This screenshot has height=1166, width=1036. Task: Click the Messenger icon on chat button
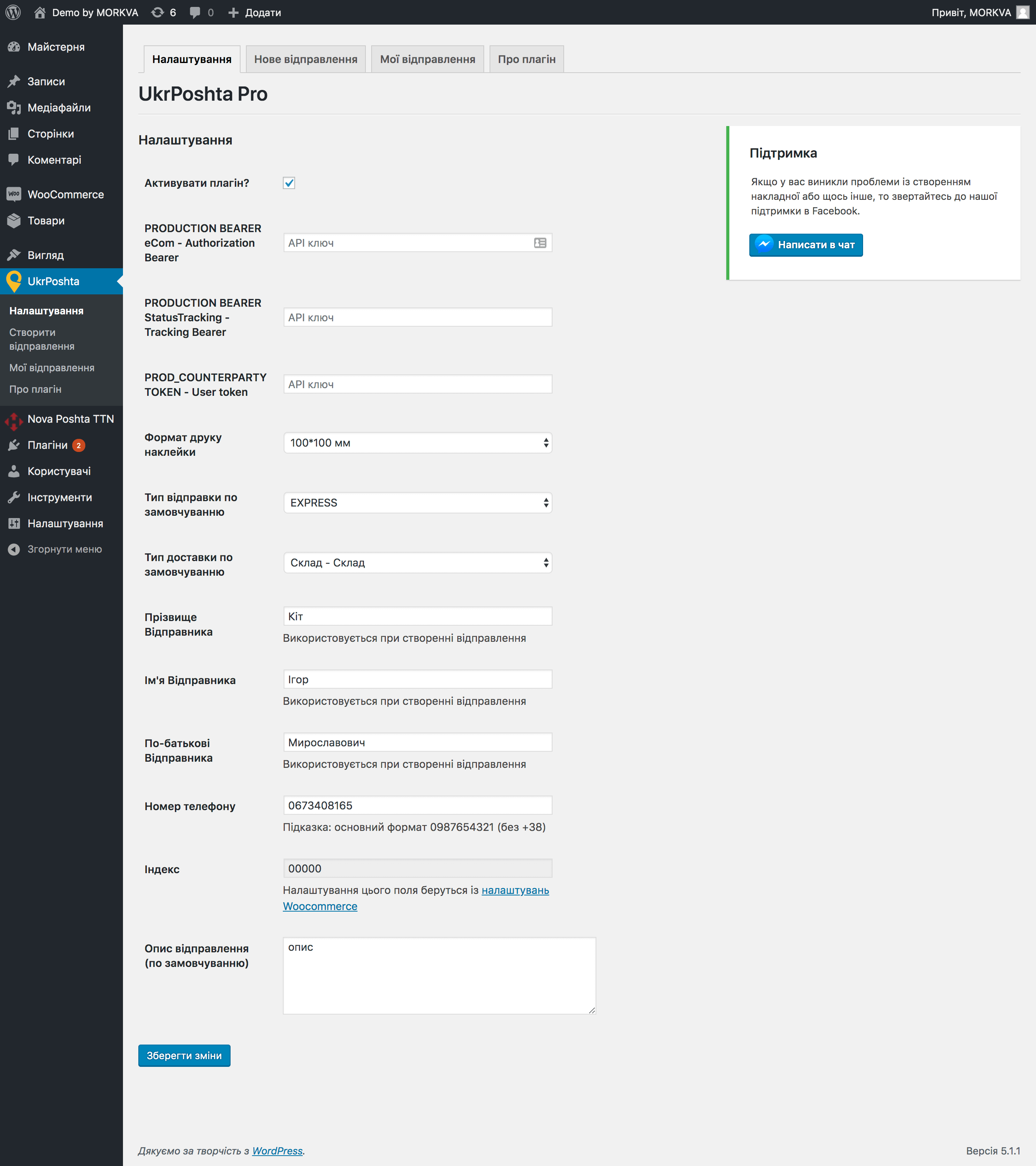coord(764,244)
